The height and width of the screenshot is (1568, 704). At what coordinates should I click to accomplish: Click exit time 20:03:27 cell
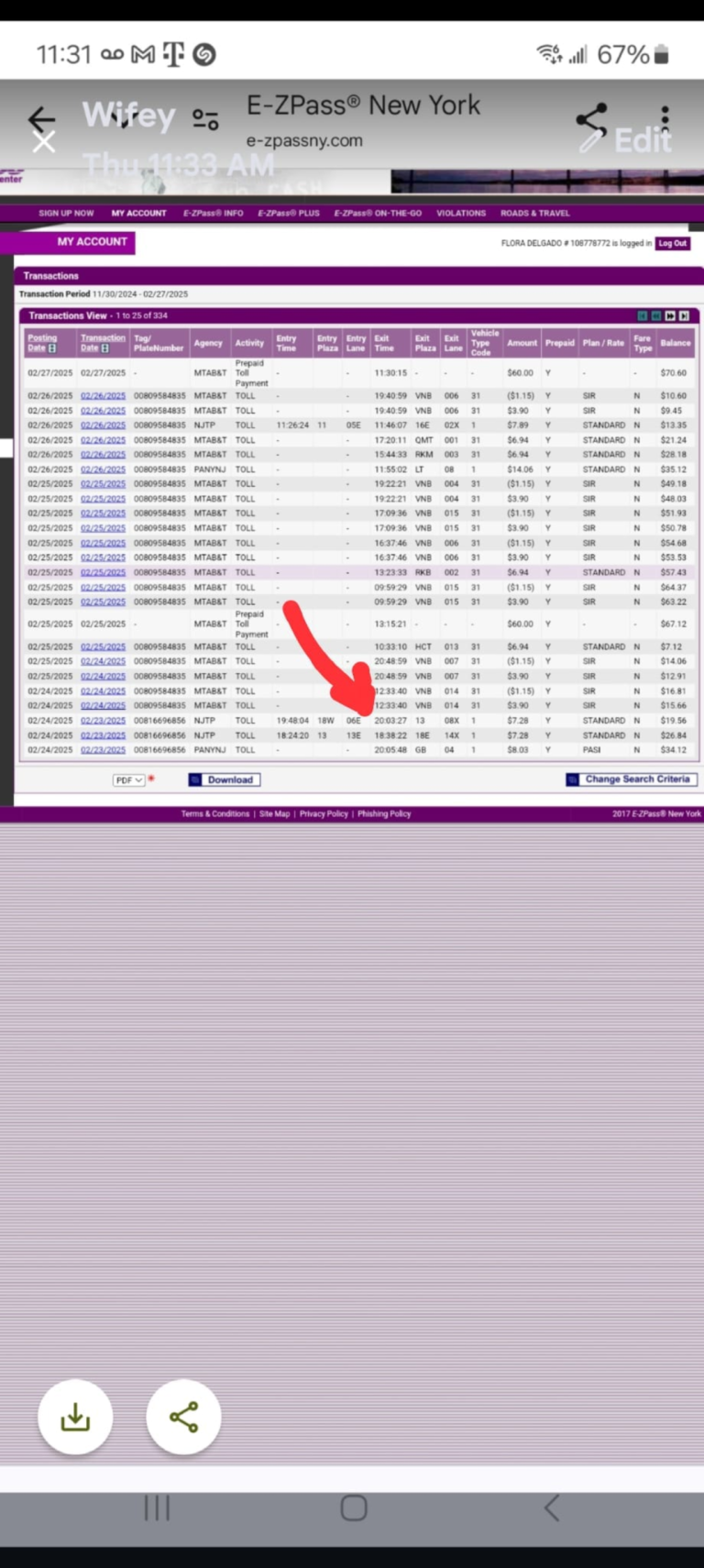click(390, 721)
